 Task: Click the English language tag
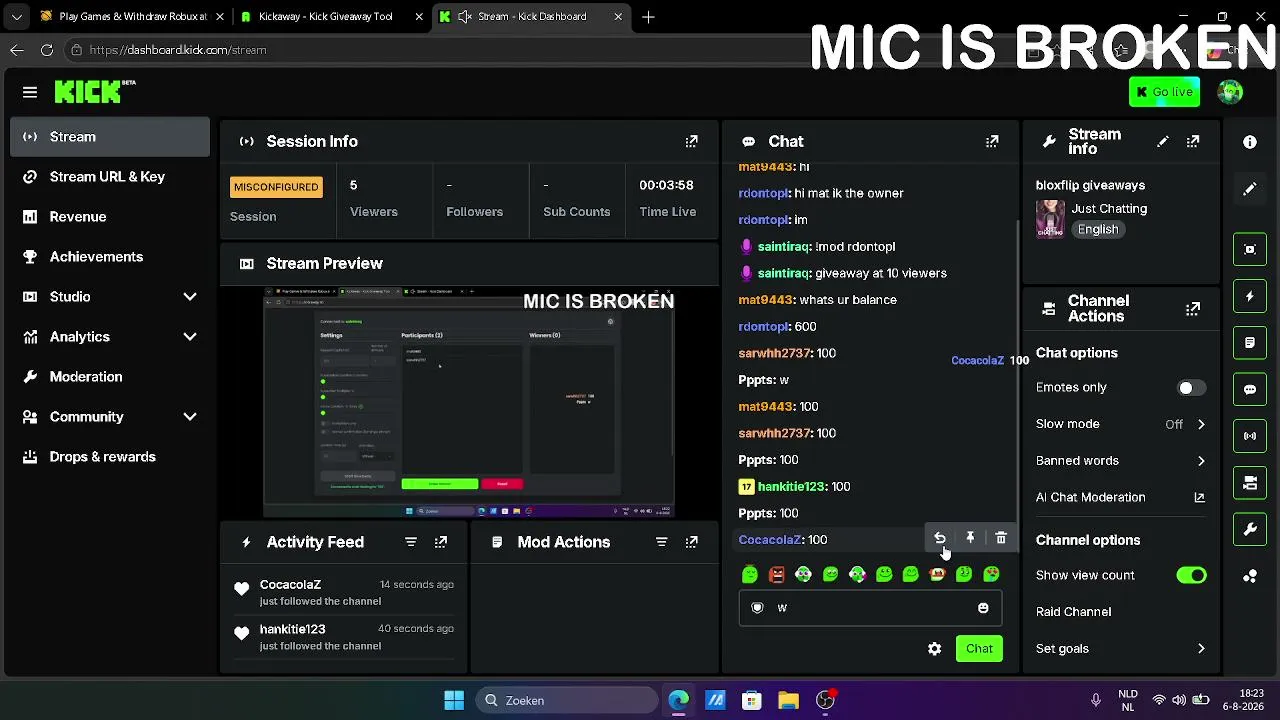pyautogui.click(x=1097, y=229)
